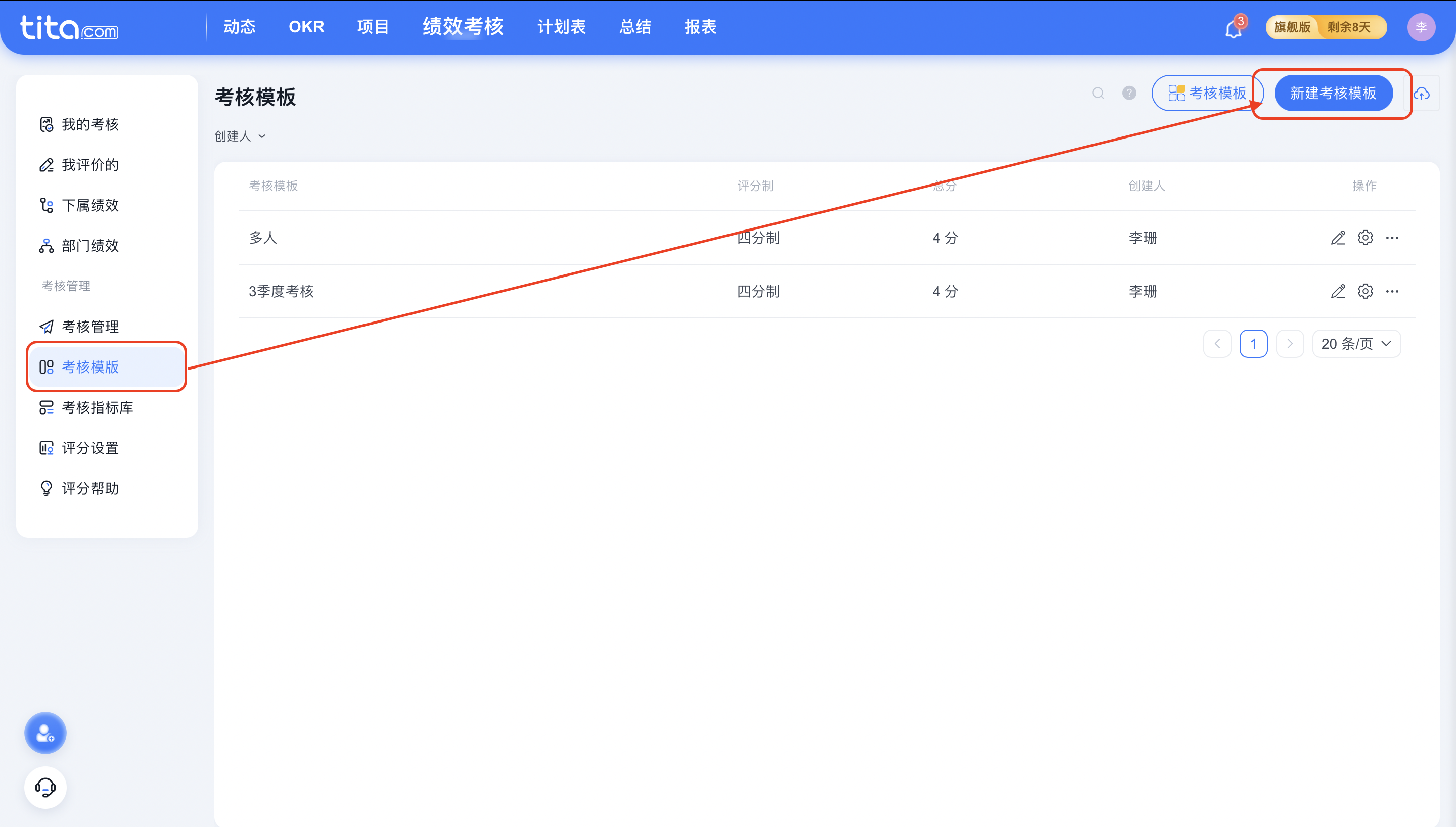
Task: Click the cloud upload icon
Action: click(x=1421, y=94)
